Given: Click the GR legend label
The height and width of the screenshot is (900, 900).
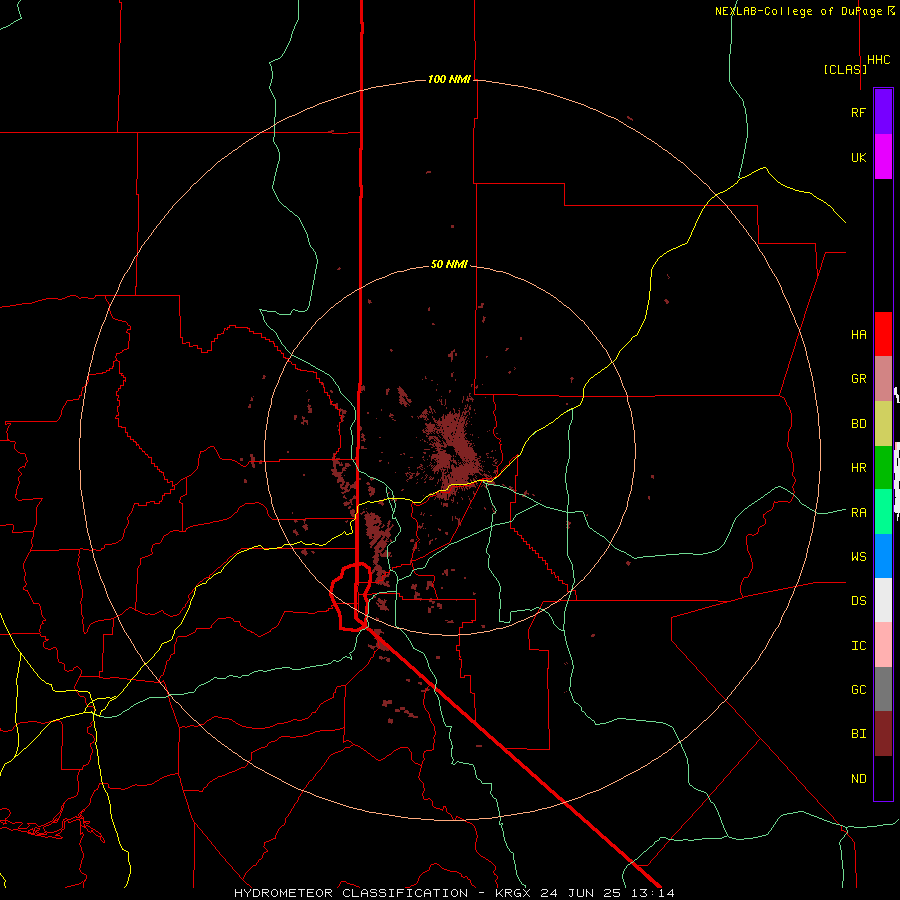Looking at the screenshot, I should click(858, 379).
